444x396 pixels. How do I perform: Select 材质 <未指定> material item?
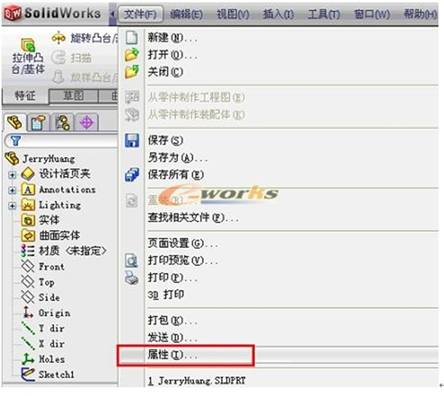click(x=64, y=251)
